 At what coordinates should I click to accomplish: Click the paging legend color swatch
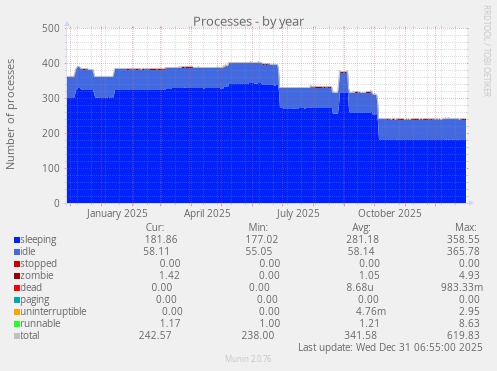coord(17,300)
